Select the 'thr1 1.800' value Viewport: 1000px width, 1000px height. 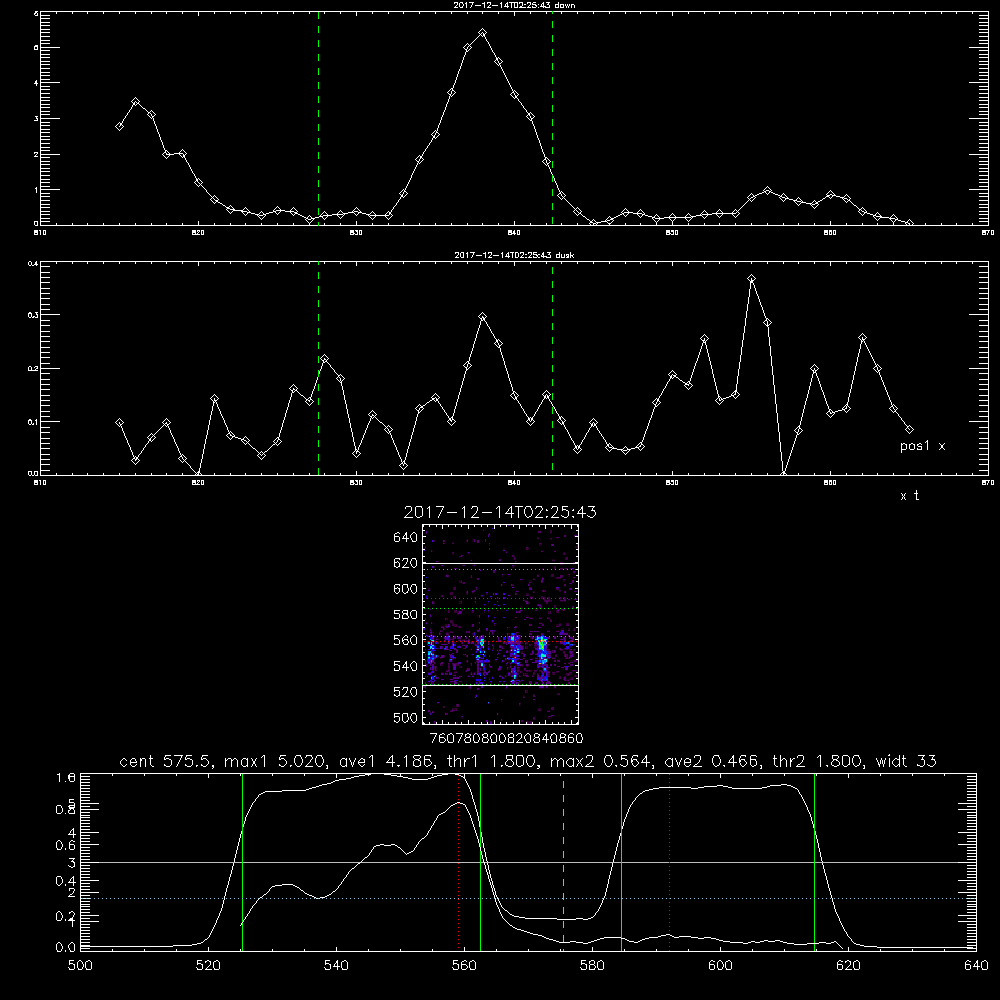pos(493,761)
